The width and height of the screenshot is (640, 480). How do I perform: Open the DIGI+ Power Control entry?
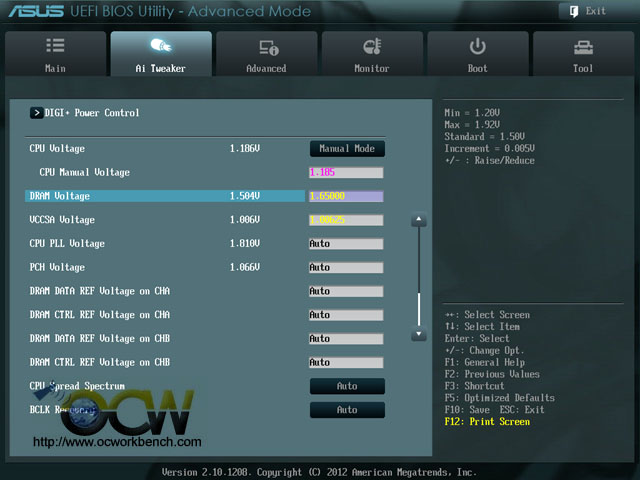click(84, 113)
